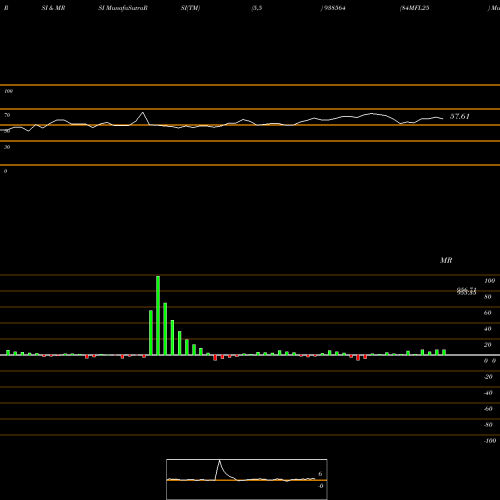Click the mini overview chart thumbnail
This screenshot has width=500, height=500.
(247, 479)
